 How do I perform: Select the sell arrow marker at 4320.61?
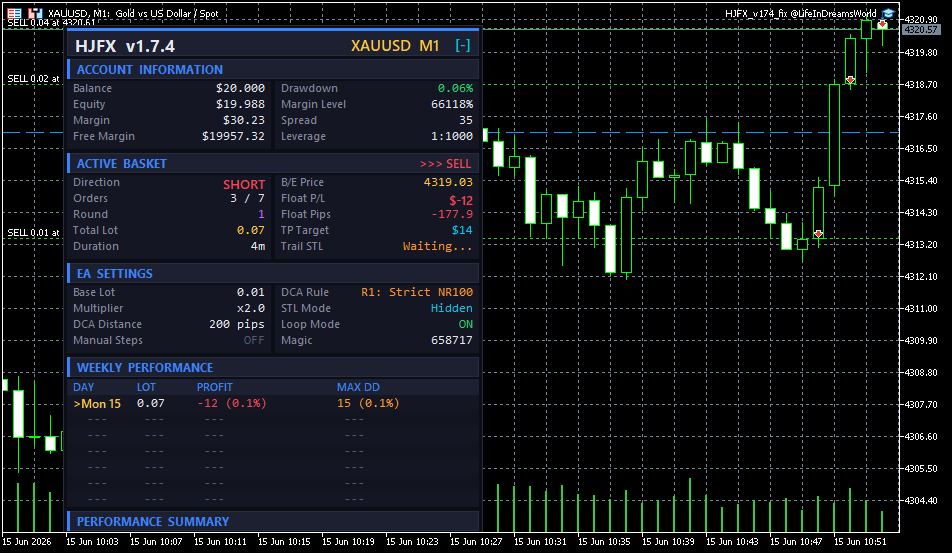tap(882, 25)
